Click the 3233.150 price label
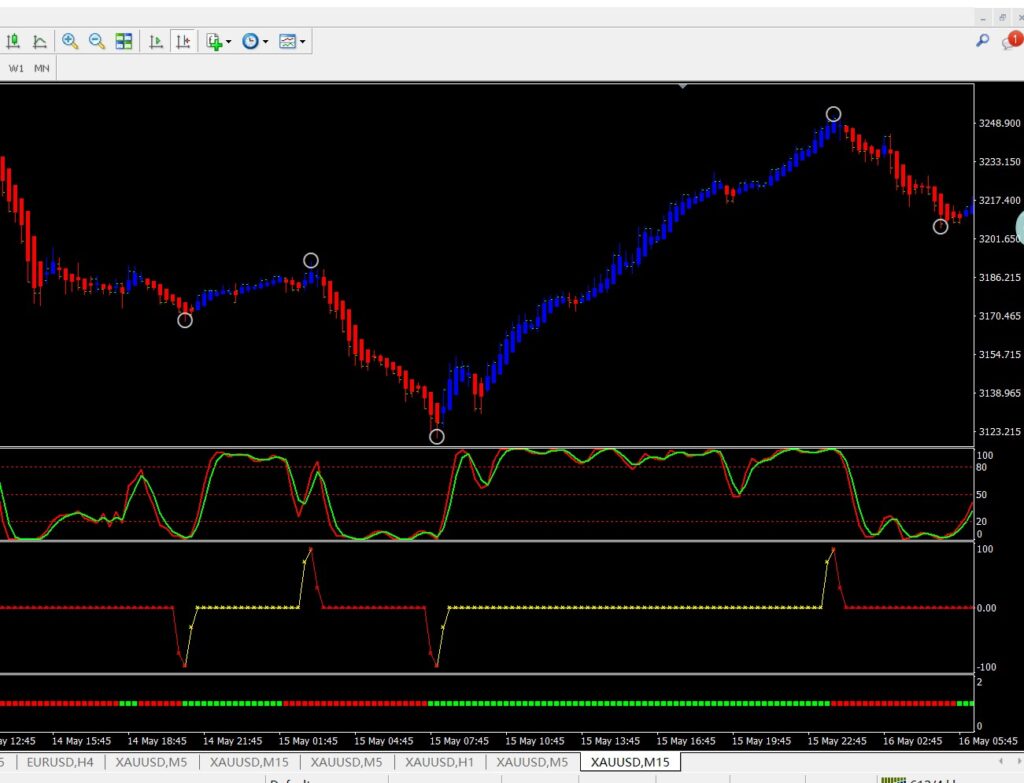 999,162
